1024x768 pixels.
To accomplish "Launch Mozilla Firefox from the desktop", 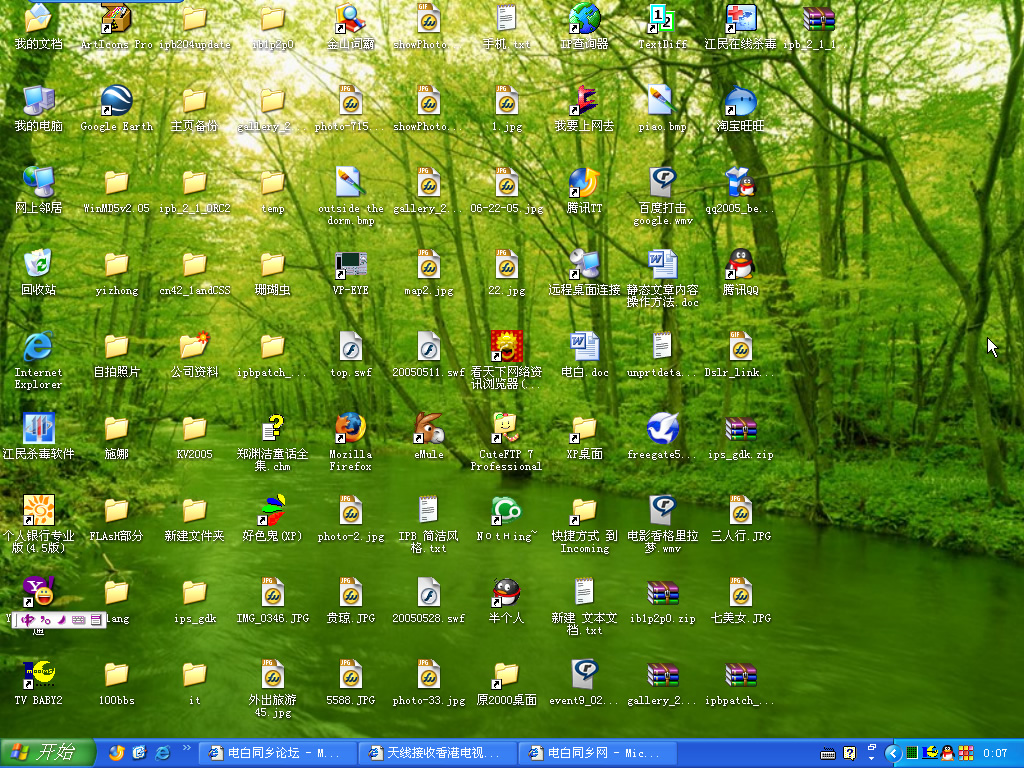I will (x=350, y=428).
